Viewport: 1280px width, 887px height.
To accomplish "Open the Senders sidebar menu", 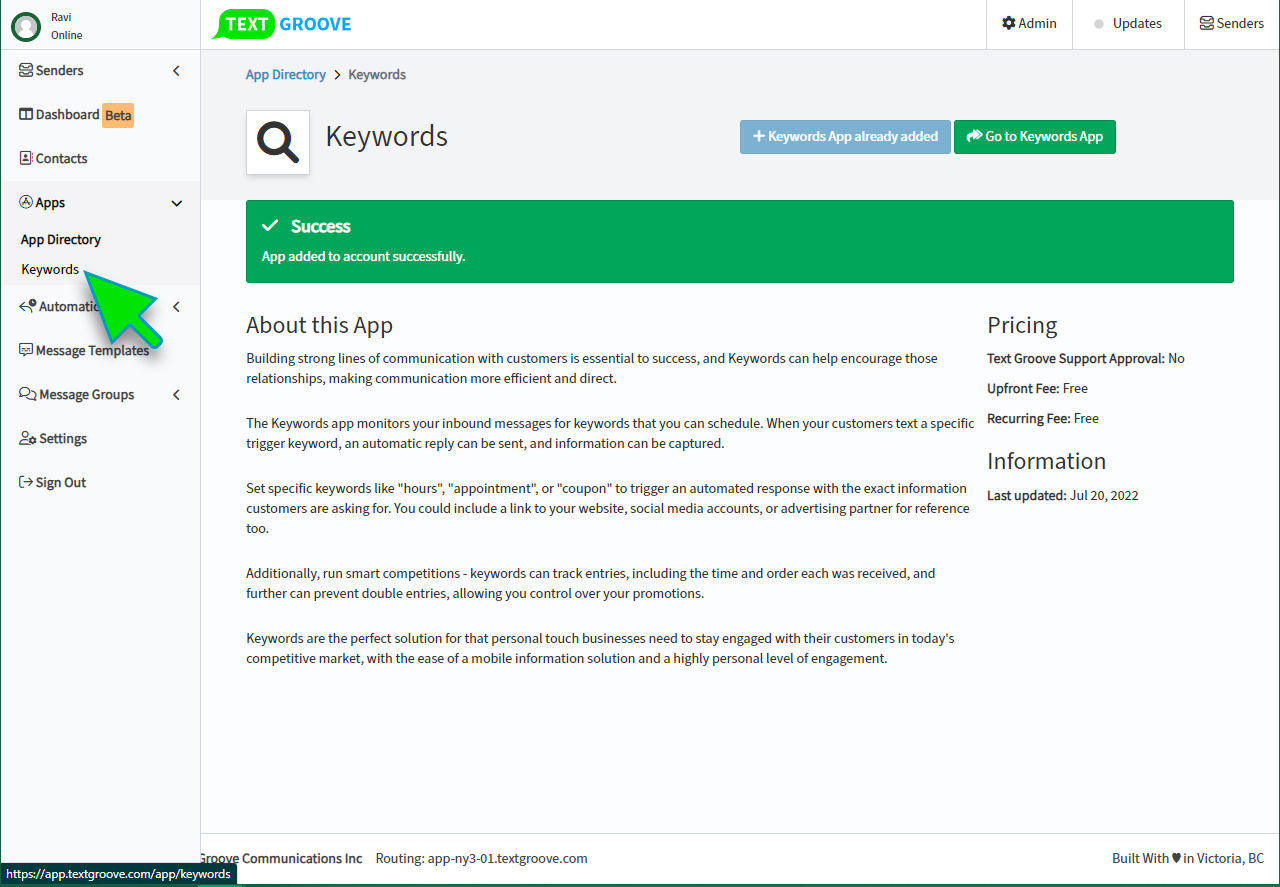I will click(100, 71).
